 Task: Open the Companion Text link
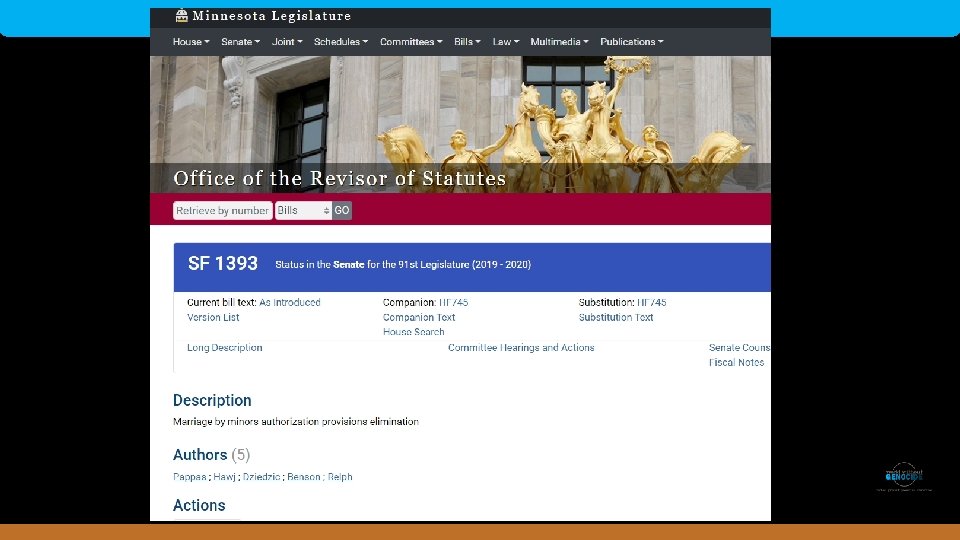419,317
